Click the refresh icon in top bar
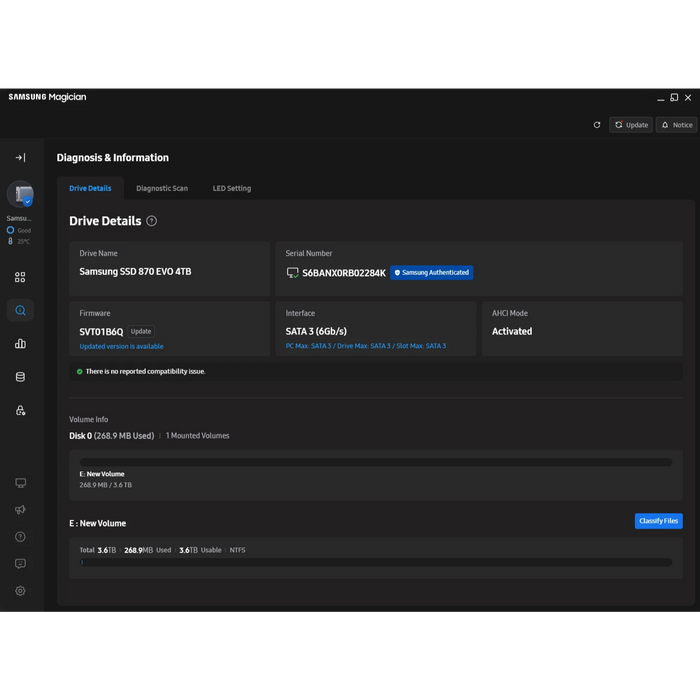This screenshot has height=700, width=700. (x=597, y=125)
